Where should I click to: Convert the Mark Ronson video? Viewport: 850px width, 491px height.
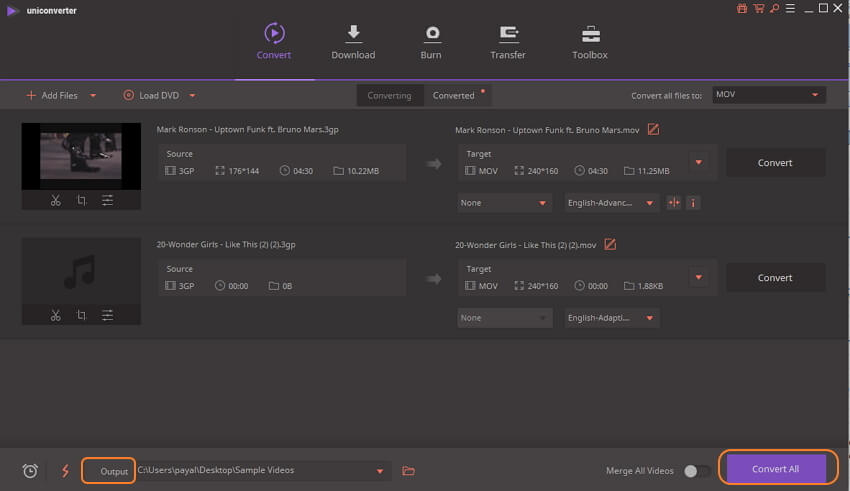pyautogui.click(x=775, y=163)
